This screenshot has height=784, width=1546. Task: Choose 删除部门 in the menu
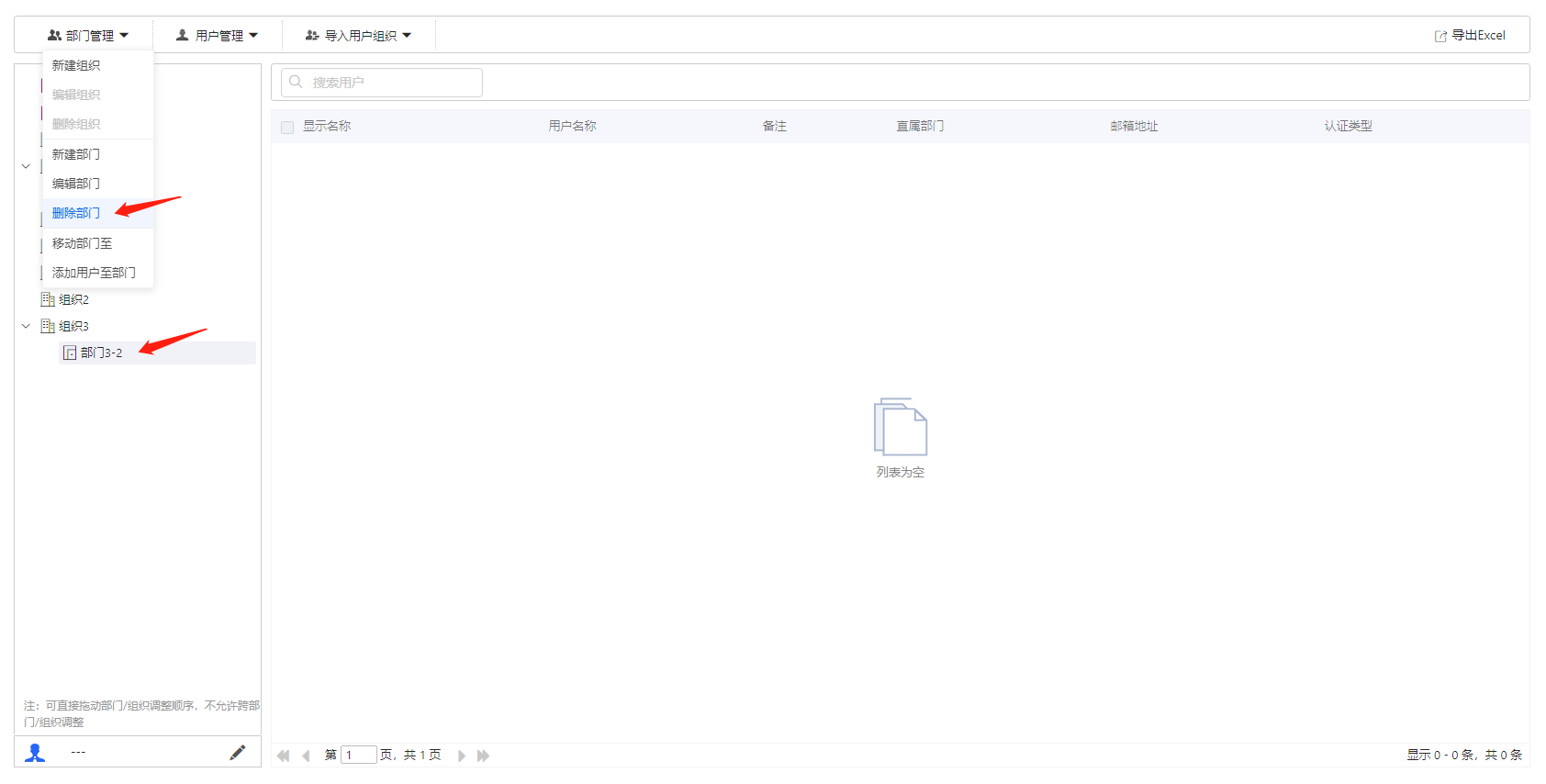(x=97, y=213)
